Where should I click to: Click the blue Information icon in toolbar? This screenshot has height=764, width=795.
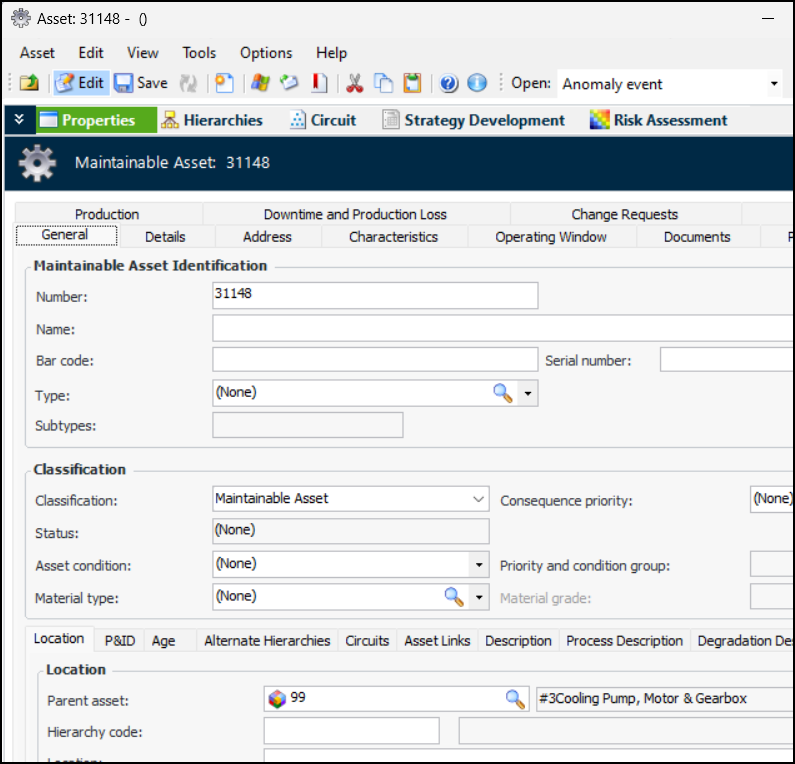pyautogui.click(x=477, y=84)
